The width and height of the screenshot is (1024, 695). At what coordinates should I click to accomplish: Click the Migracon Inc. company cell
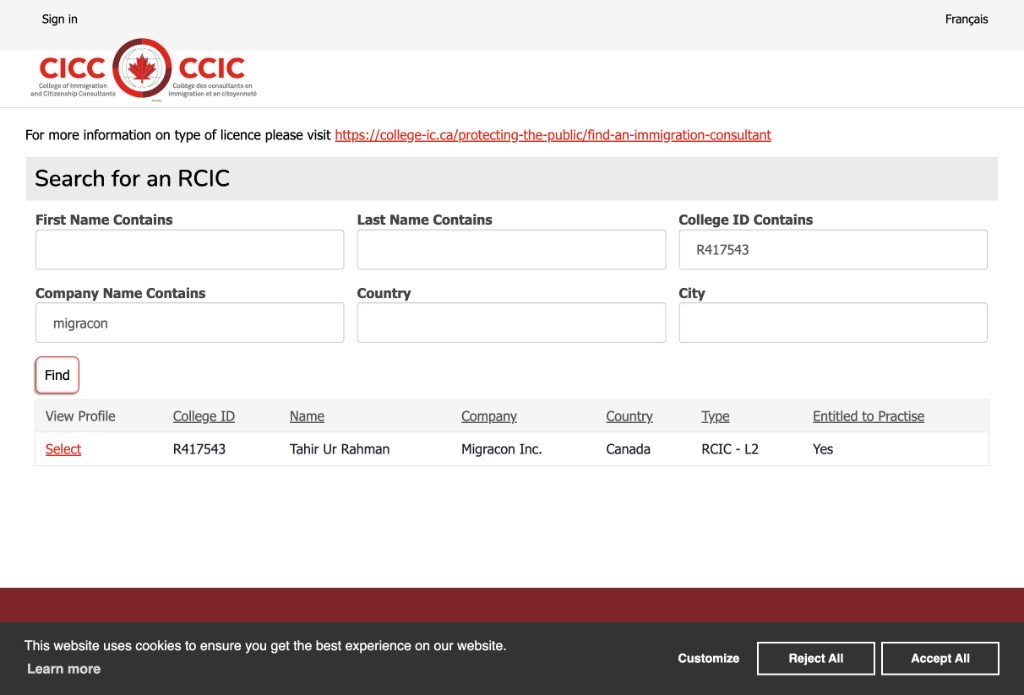tap(502, 449)
